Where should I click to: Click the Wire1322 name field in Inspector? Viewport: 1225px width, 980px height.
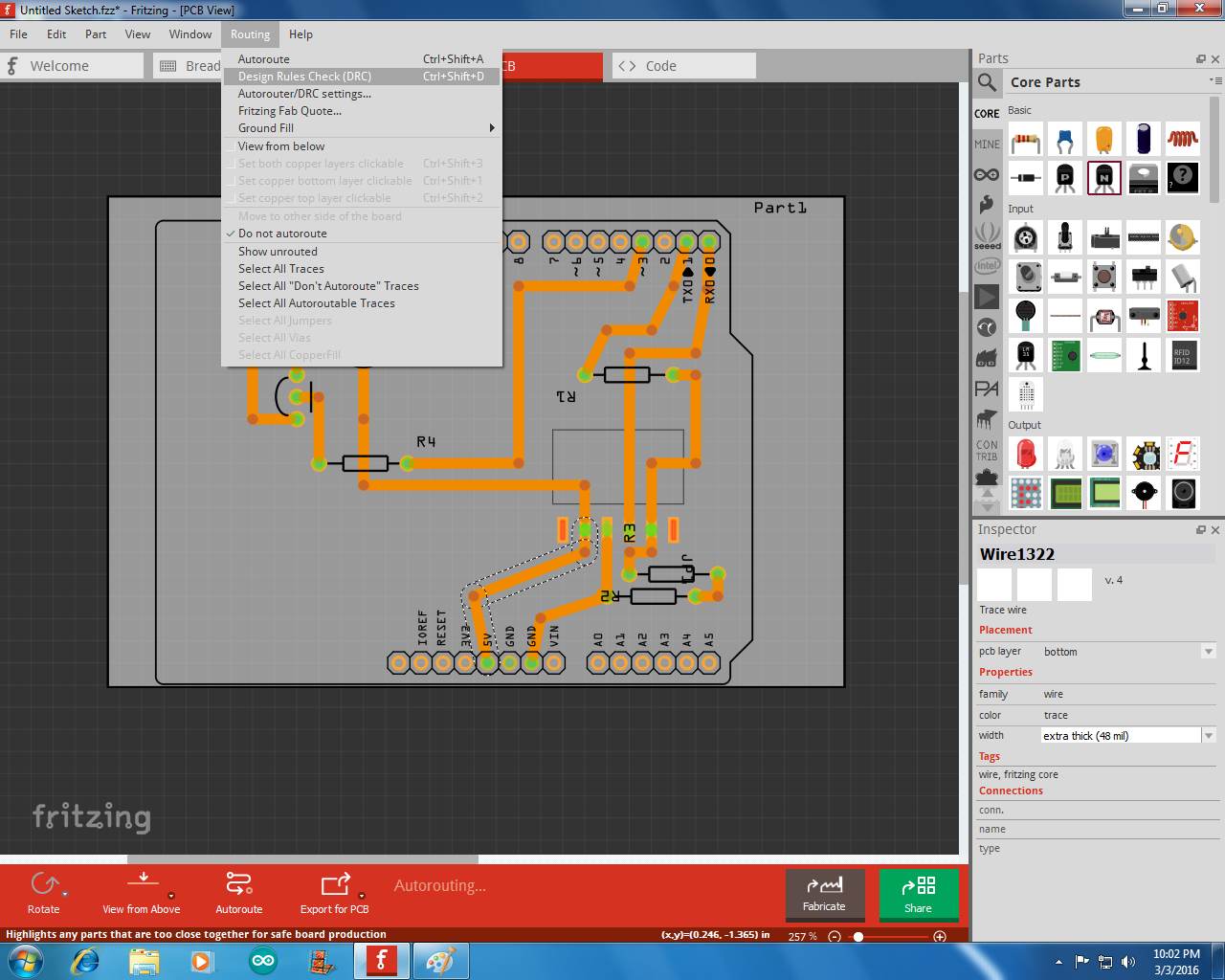(1096, 554)
